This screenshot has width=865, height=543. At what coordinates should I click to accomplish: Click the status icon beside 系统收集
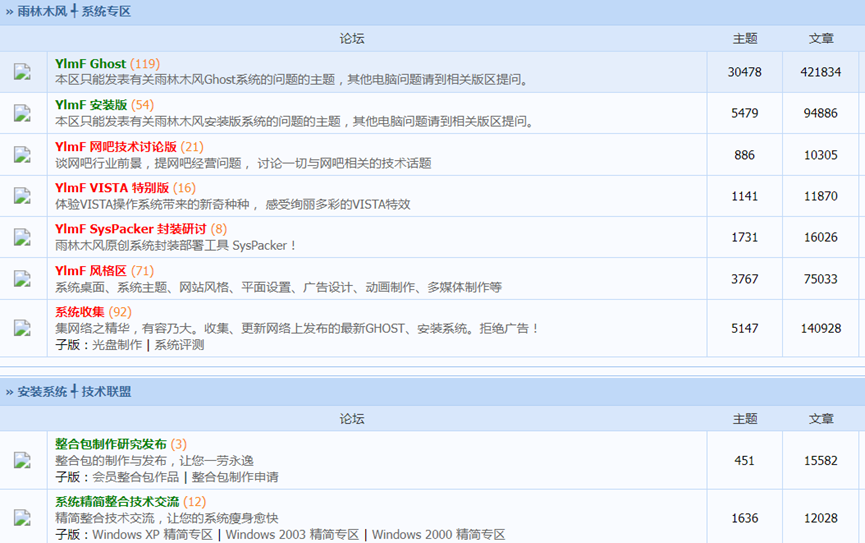pyautogui.click(x=22, y=328)
